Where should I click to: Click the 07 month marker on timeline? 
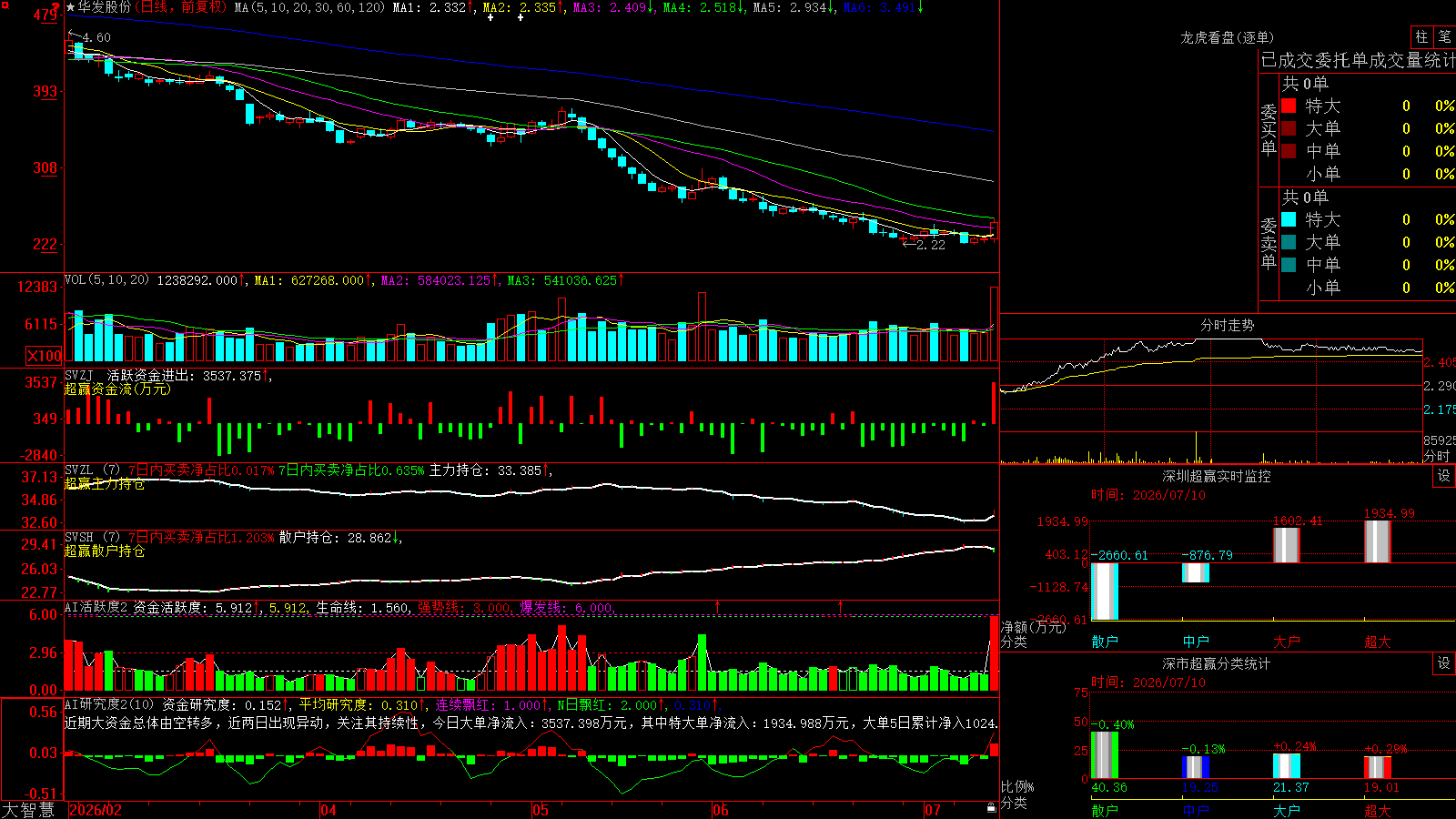[933, 810]
